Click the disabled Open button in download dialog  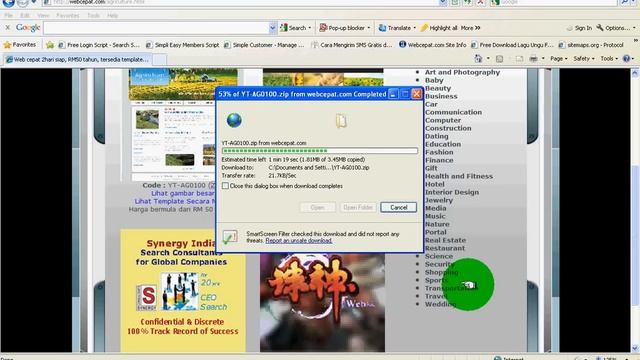pyautogui.click(x=318, y=207)
